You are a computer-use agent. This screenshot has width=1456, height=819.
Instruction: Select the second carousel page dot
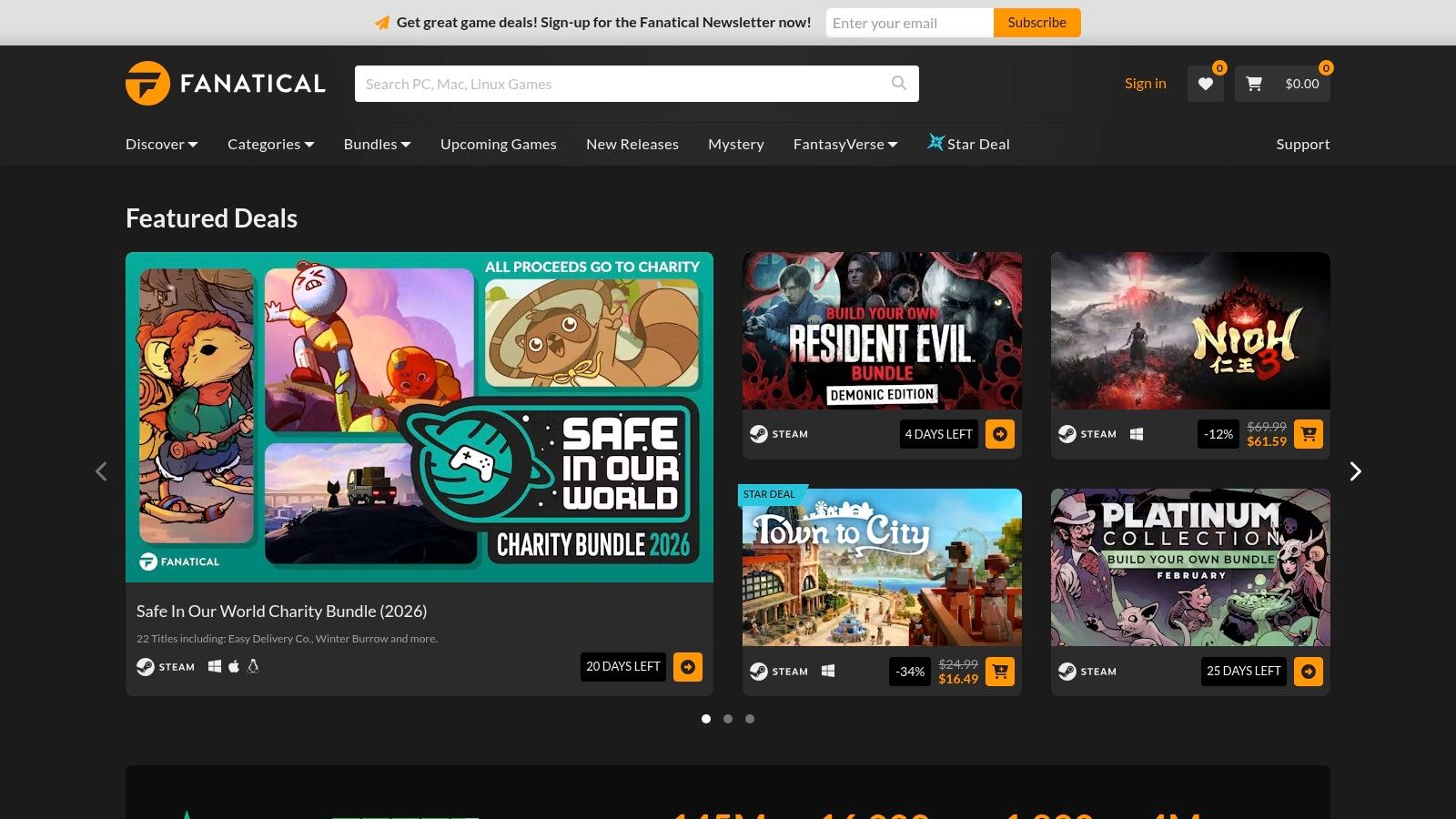[x=728, y=719]
